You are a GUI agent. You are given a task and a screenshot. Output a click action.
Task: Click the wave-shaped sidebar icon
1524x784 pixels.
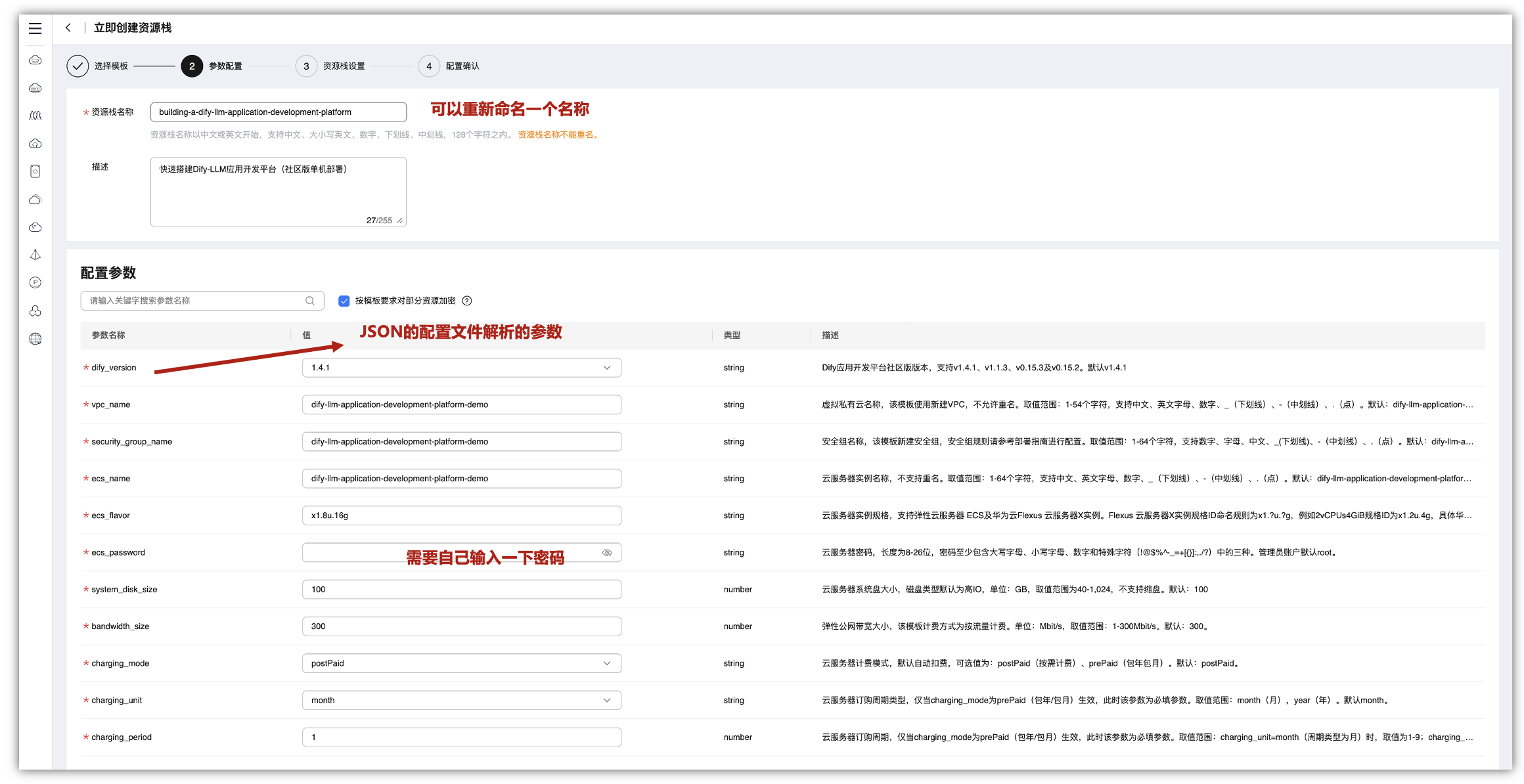tap(35, 116)
